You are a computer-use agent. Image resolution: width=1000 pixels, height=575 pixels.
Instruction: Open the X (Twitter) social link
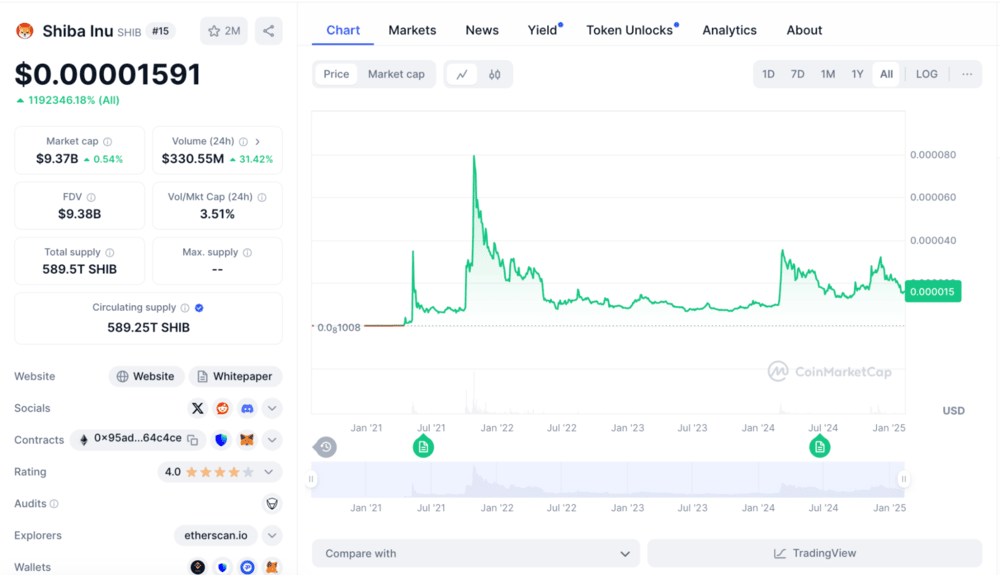click(x=198, y=408)
